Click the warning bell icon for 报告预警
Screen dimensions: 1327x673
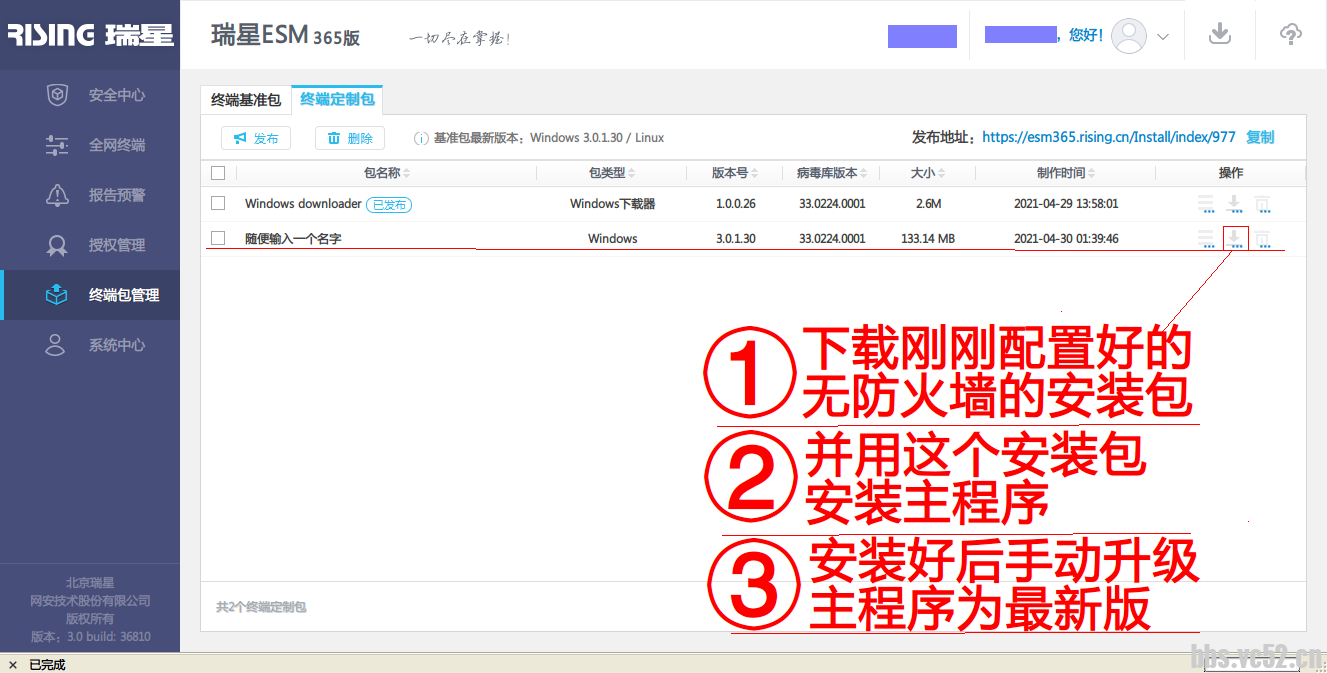tap(57, 195)
